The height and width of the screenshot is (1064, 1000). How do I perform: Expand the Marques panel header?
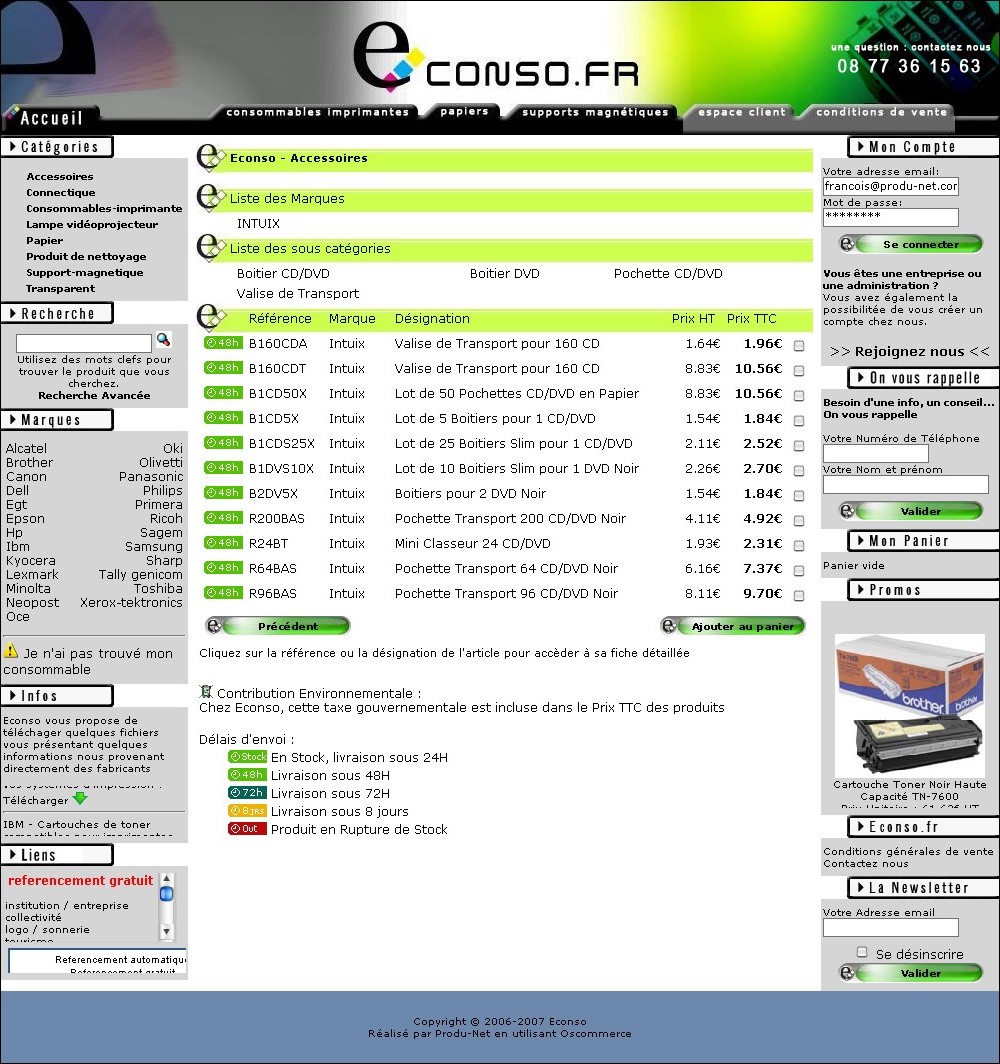[57, 420]
